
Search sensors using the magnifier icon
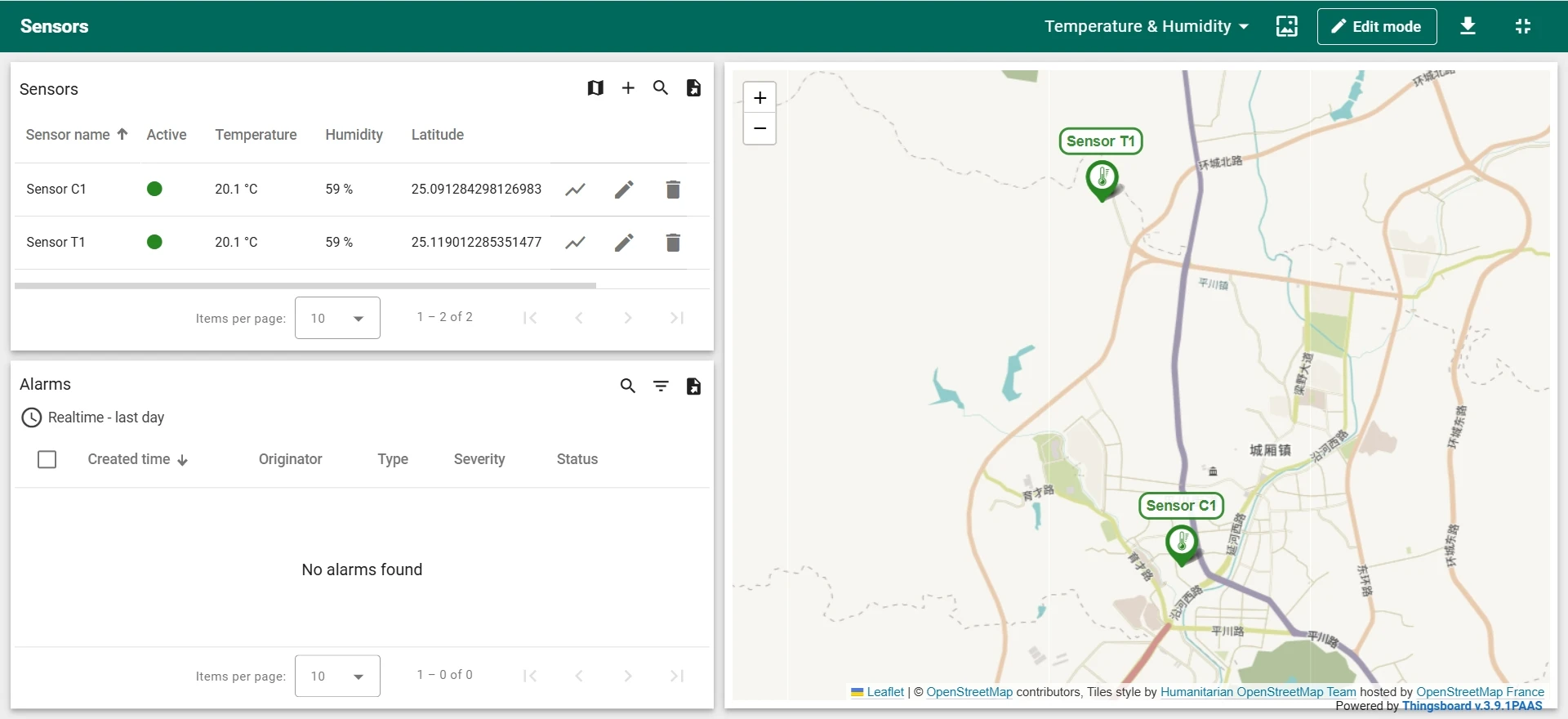(x=661, y=88)
